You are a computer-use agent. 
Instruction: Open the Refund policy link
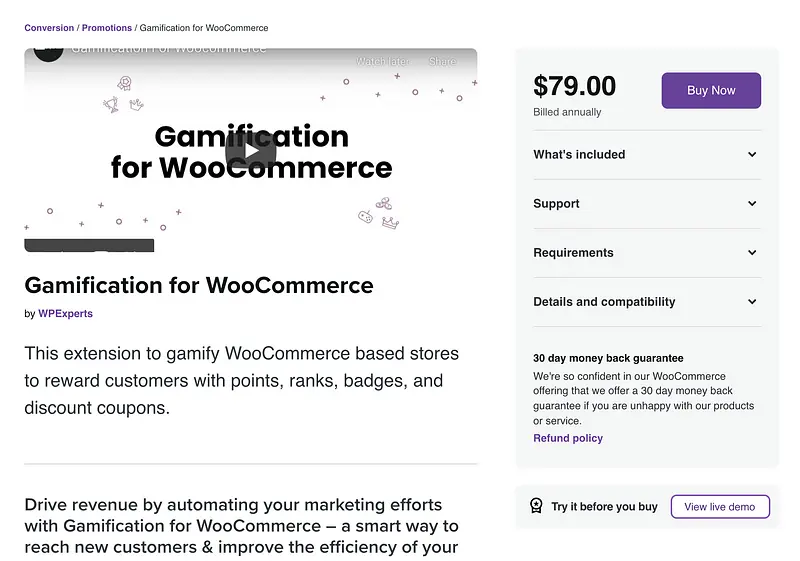[568, 438]
